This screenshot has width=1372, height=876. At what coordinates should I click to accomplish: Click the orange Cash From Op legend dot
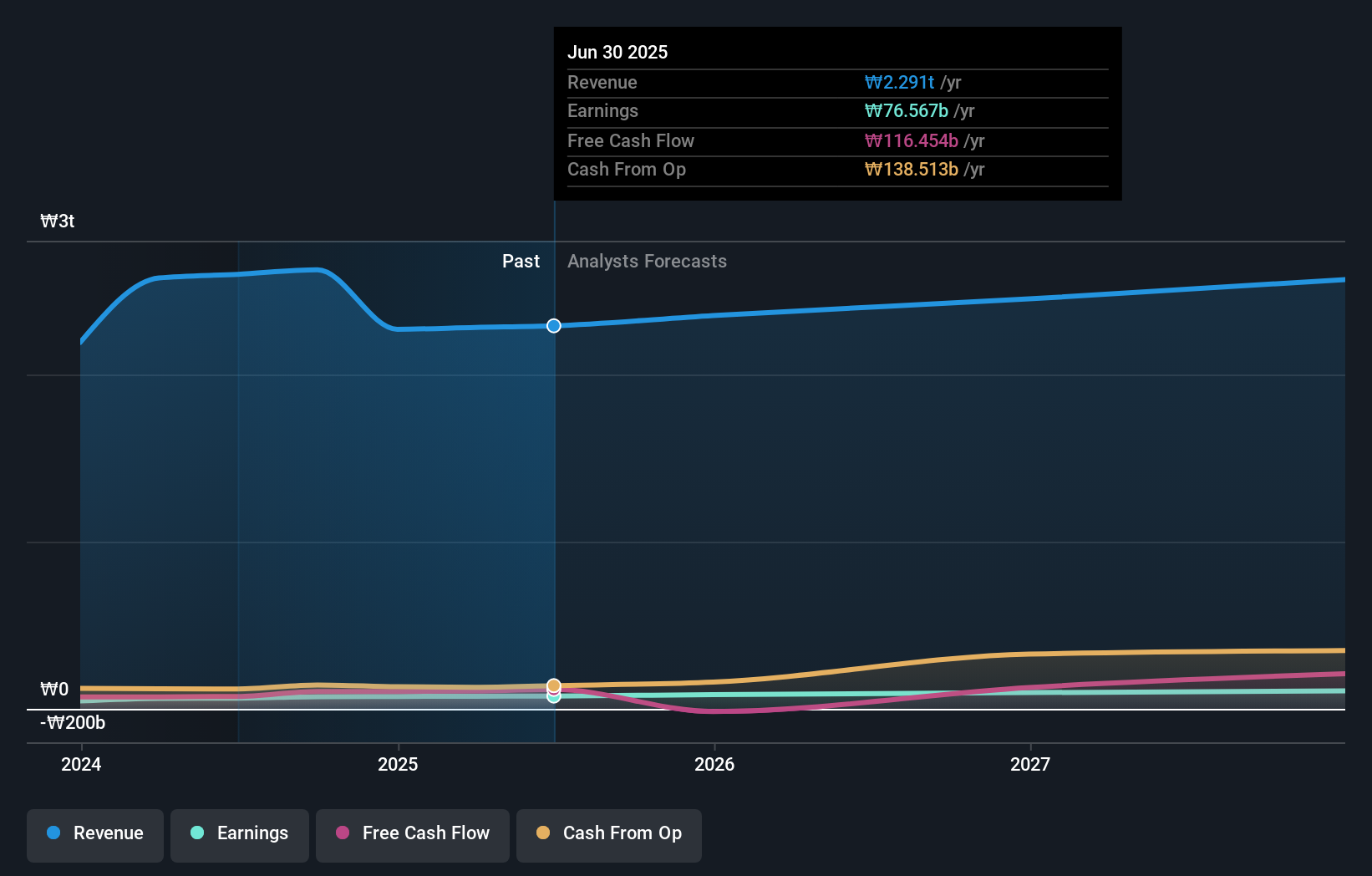[543, 833]
